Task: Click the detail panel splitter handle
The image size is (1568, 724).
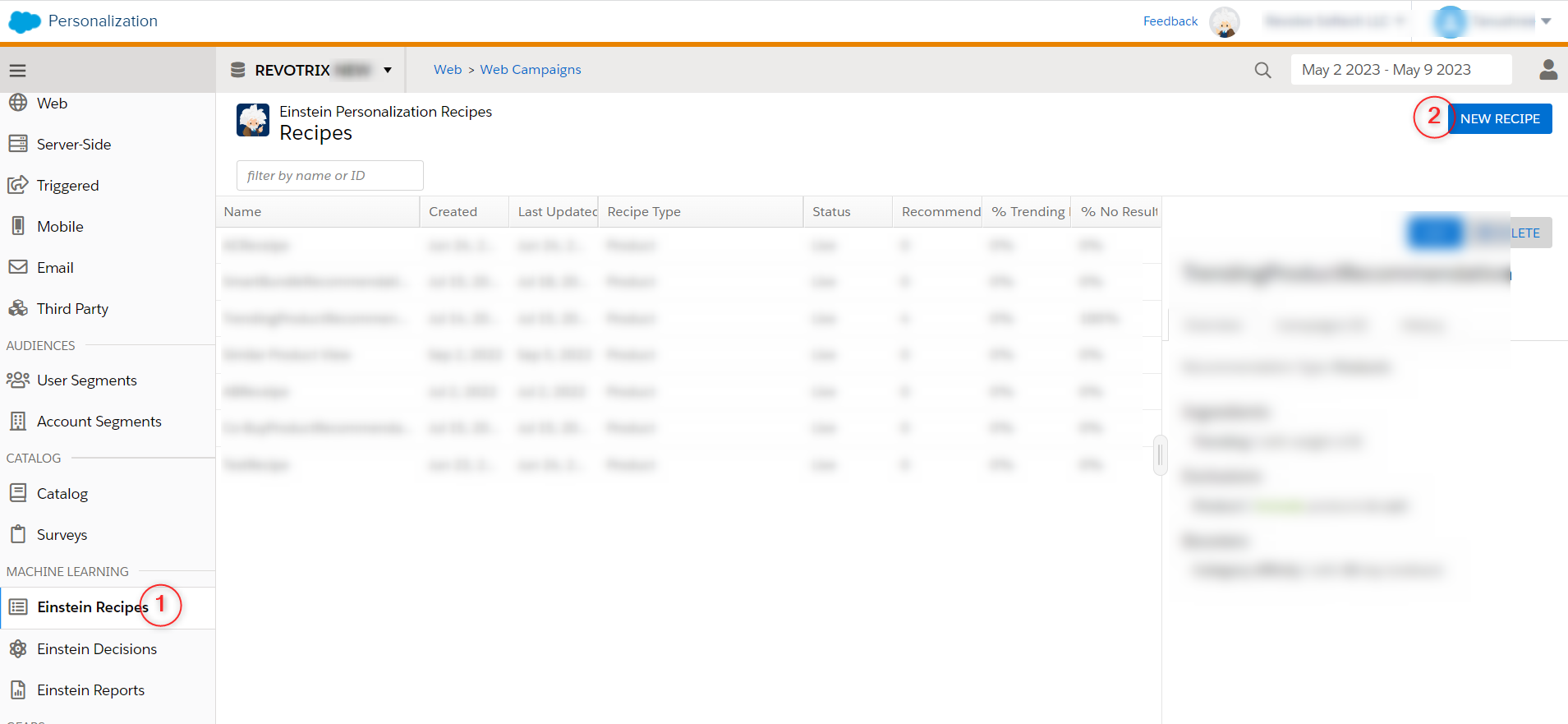Action: pyautogui.click(x=1160, y=454)
